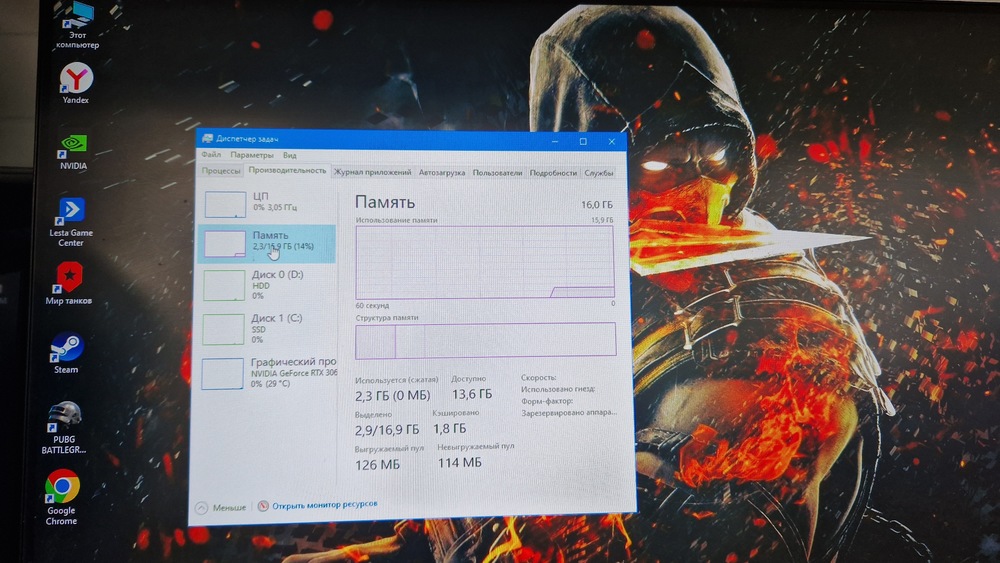
Task: Click the memory usage graph
Action: coord(485,262)
